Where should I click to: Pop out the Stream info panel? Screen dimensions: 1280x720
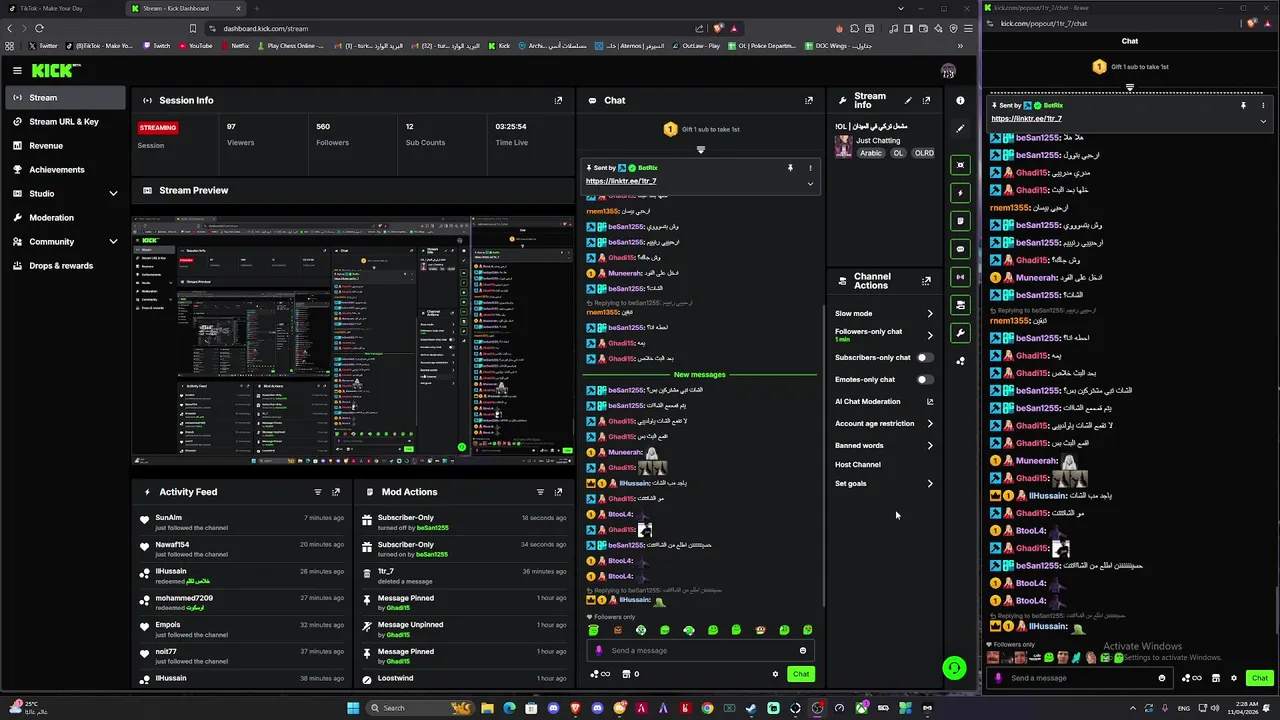926,100
